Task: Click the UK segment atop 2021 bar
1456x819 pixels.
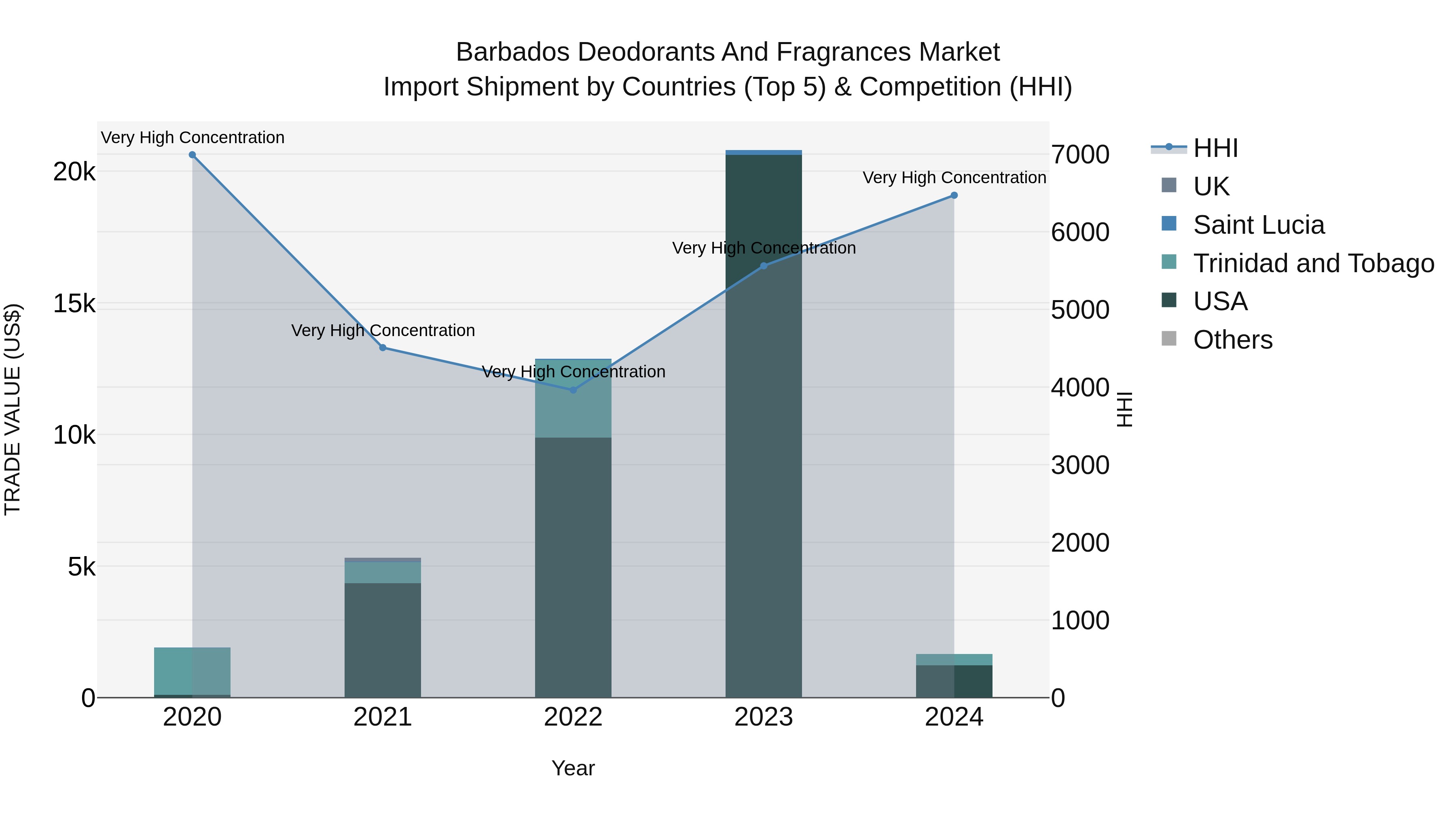Action: pos(383,560)
